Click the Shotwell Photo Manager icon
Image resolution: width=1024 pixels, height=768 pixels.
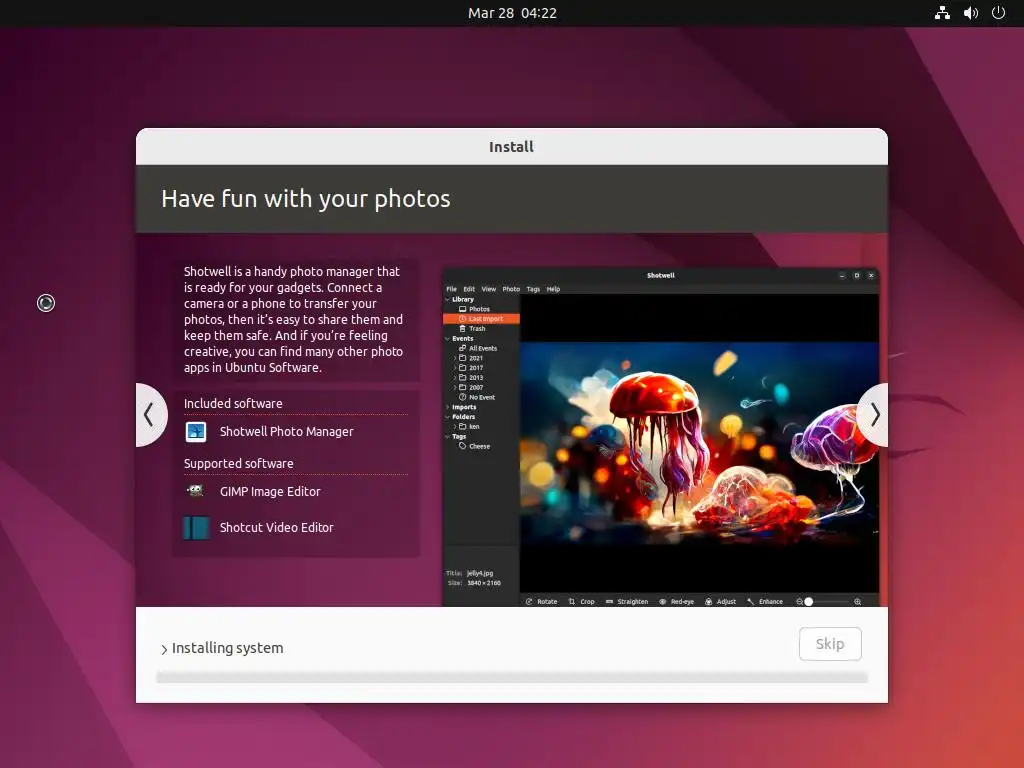(x=196, y=432)
